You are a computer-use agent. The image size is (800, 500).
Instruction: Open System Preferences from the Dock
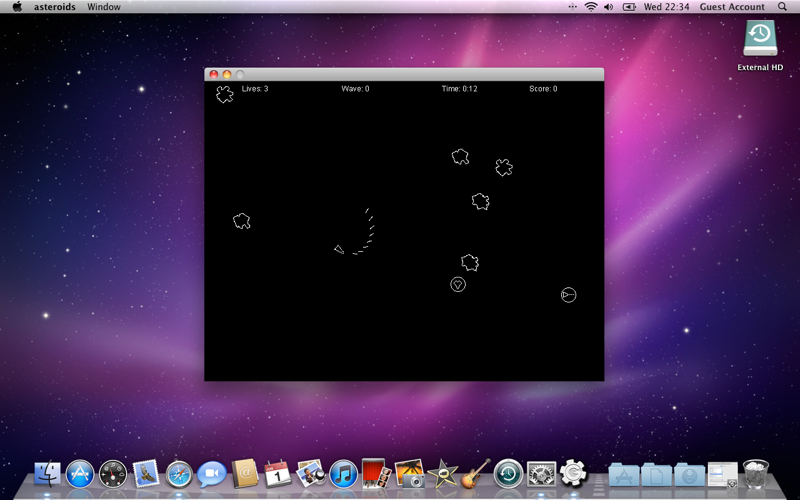[541, 474]
